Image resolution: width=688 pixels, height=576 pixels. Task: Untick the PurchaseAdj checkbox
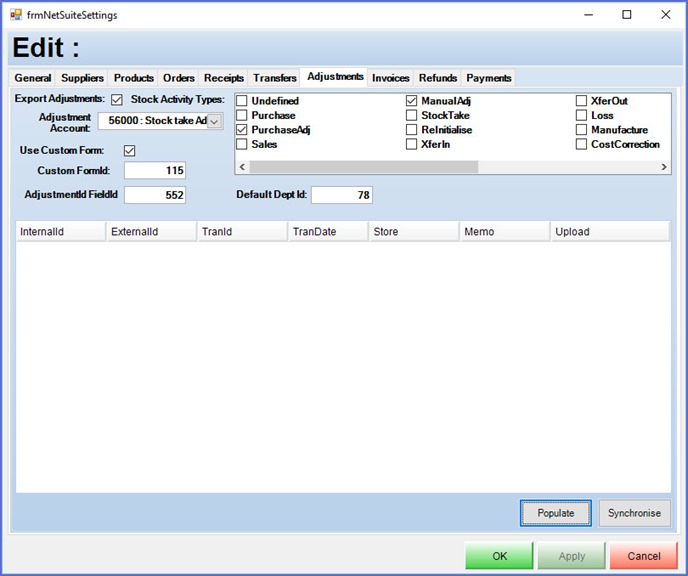pyautogui.click(x=242, y=130)
